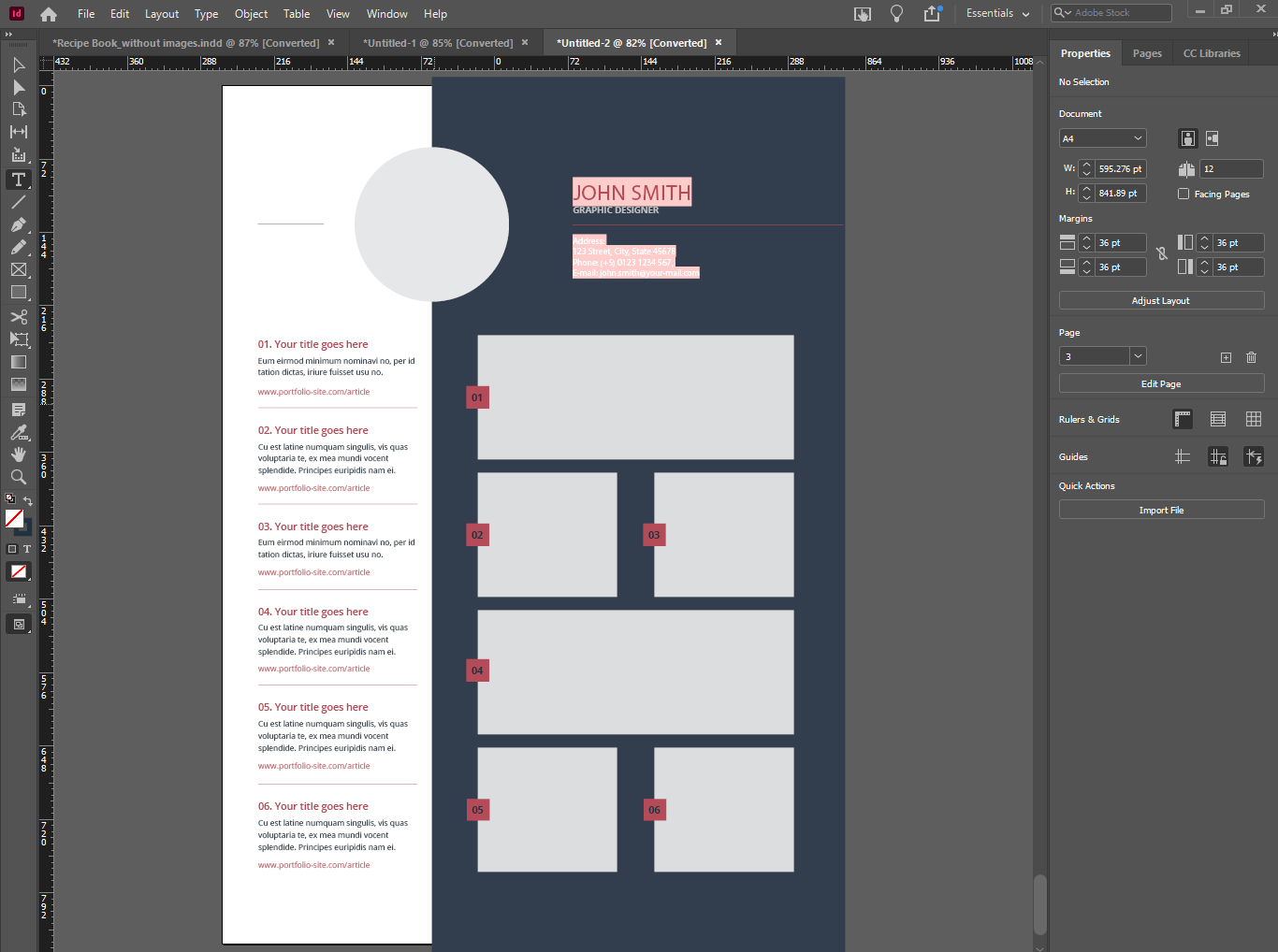Choose the Gradient Swatch tool
The image size is (1278, 952).
[x=19, y=363]
